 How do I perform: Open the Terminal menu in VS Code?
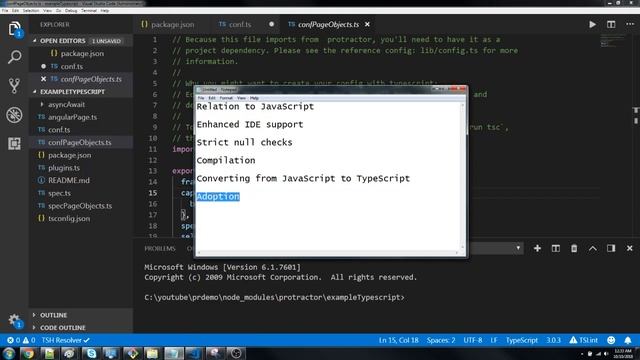click(x=89, y=11)
